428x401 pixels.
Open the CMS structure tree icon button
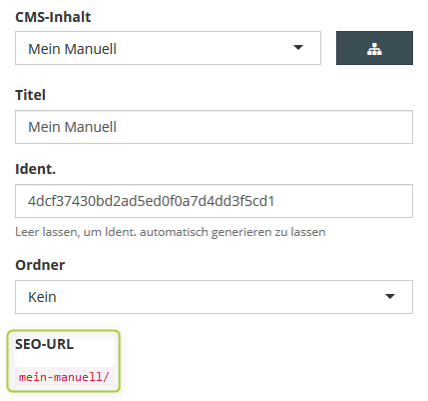point(374,49)
